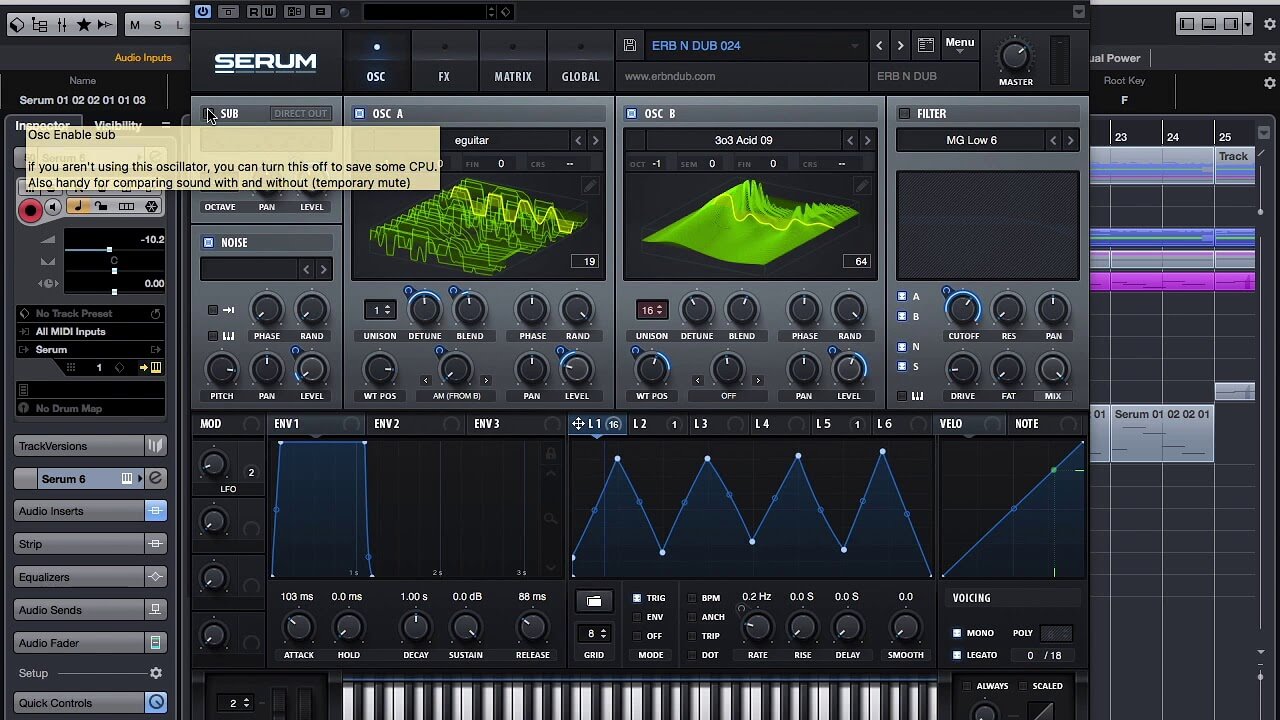This screenshot has height=720, width=1280.
Task: Click the red record enable button in Inspector
Action: pos(30,209)
